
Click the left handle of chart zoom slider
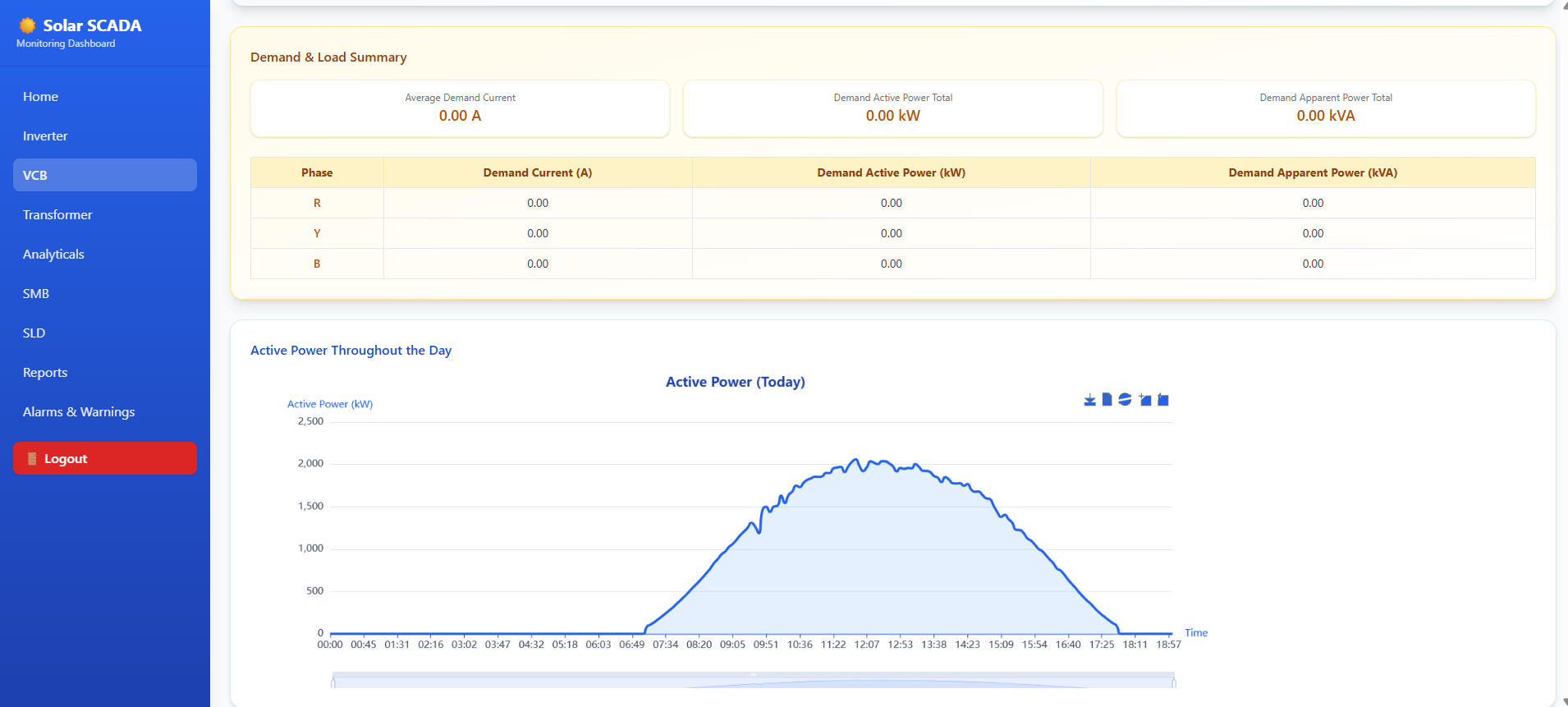332,681
